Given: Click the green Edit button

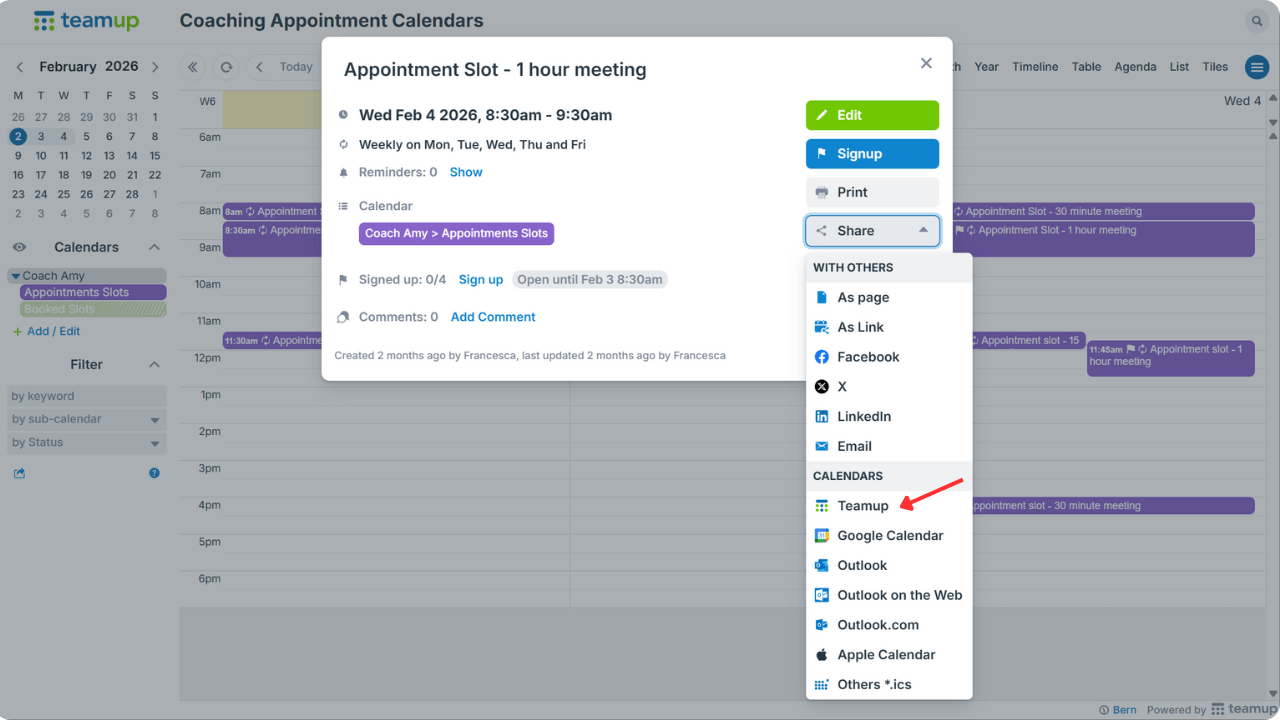Looking at the screenshot, I should 872,115.
